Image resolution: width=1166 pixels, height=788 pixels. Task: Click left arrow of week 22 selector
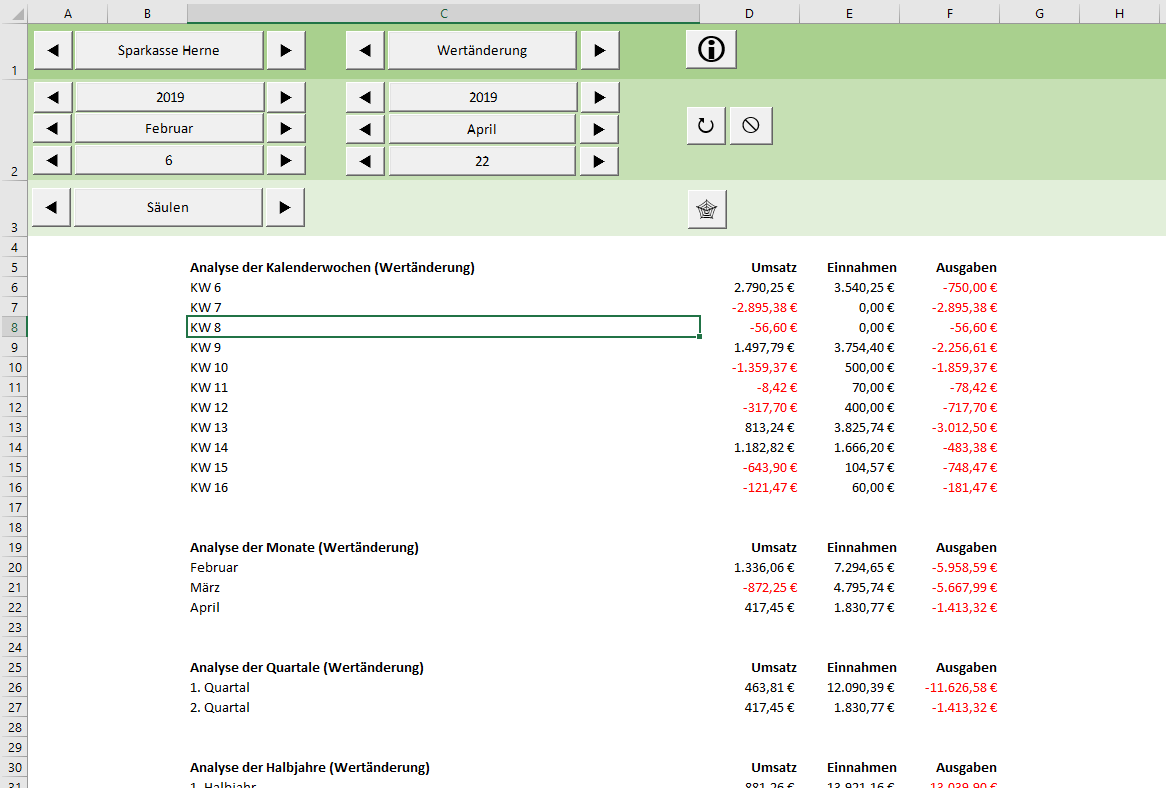tap(365, 161)
